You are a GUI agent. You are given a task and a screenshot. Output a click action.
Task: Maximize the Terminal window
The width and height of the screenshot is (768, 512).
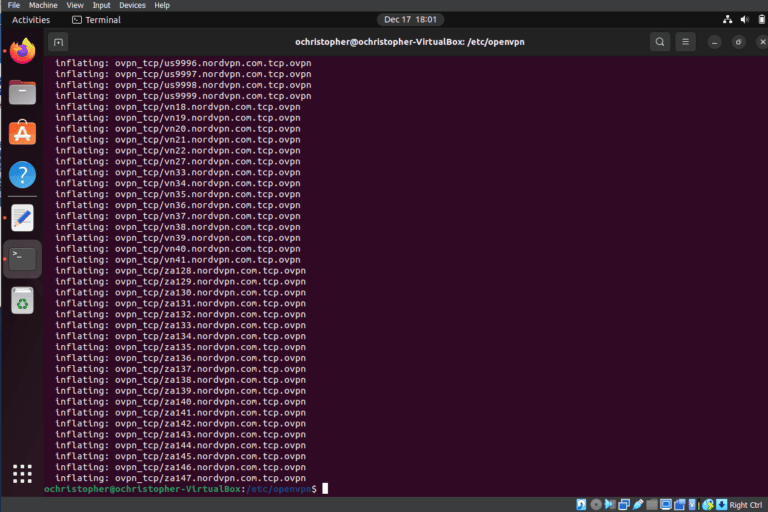pos(739,42)
